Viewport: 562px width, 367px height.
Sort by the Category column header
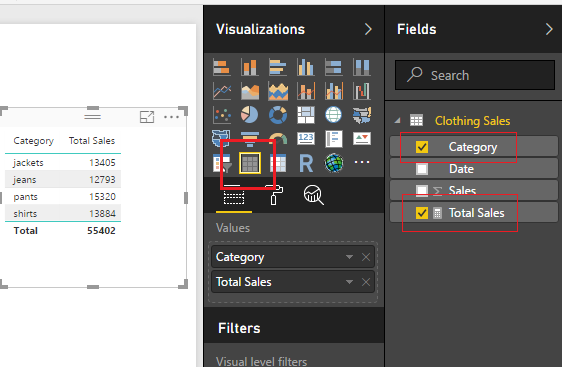[34, 141]
